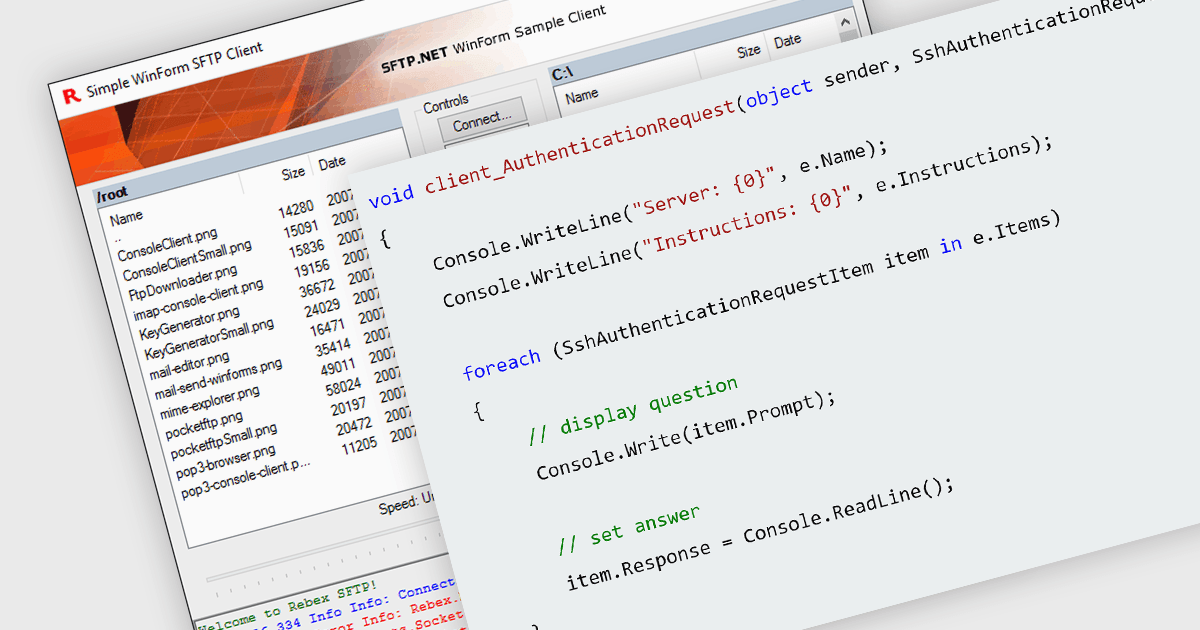Click the 'foreach' keyword in the code
This screenshot has width=1200, height=630.
[502, 365]
